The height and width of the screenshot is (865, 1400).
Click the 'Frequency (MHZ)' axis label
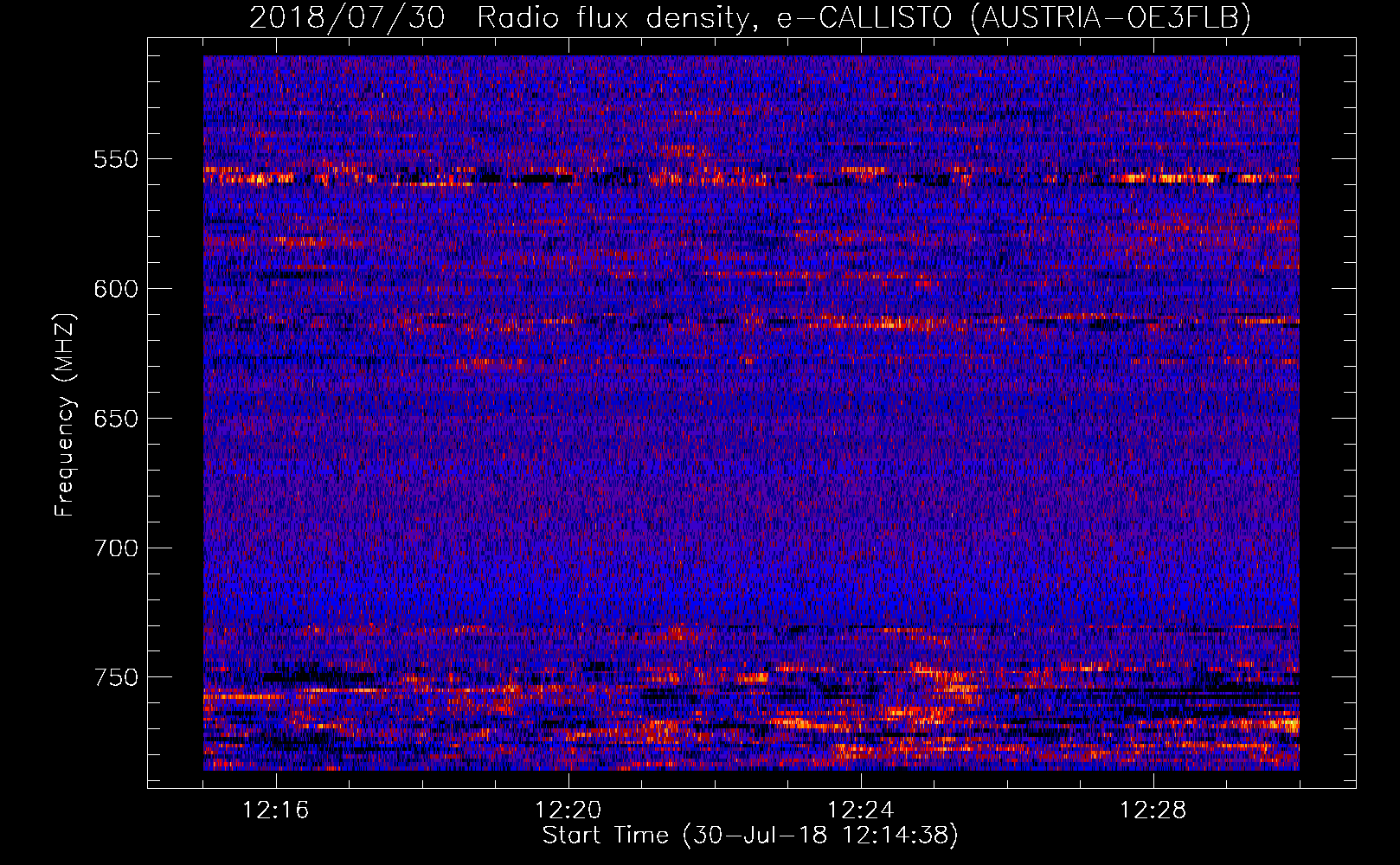[65, 414]
